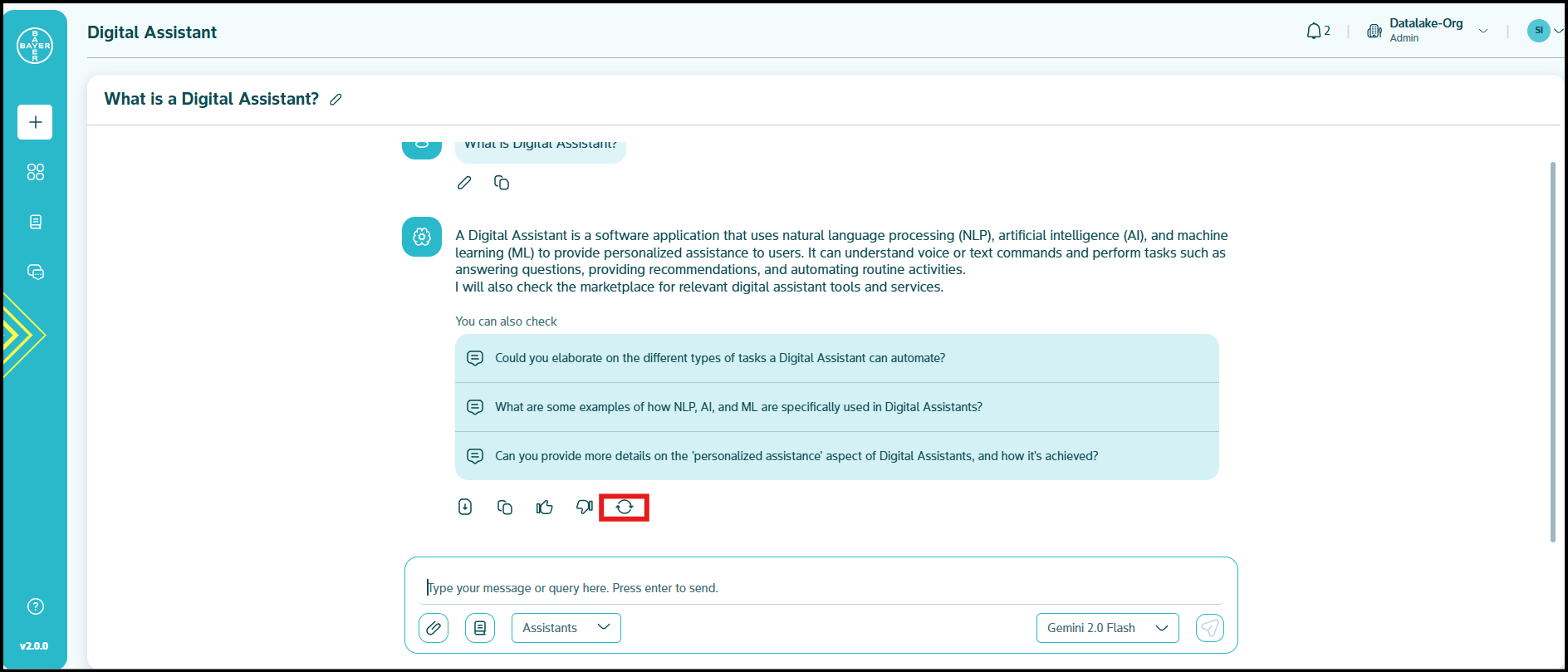This screenshot has width=1568, height=672.
Task: Click the message input field
Action: [x=822, y=588]
